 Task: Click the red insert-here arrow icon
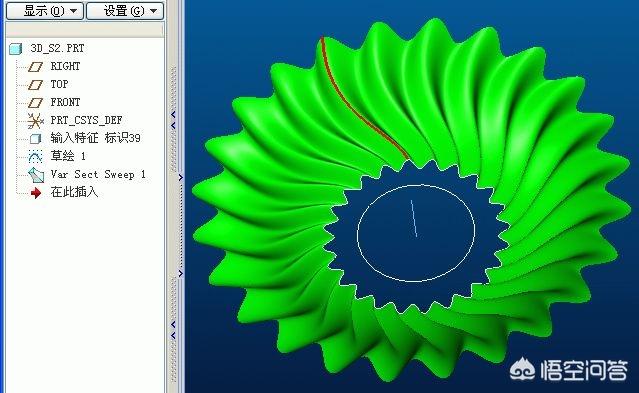coord(36,193)
